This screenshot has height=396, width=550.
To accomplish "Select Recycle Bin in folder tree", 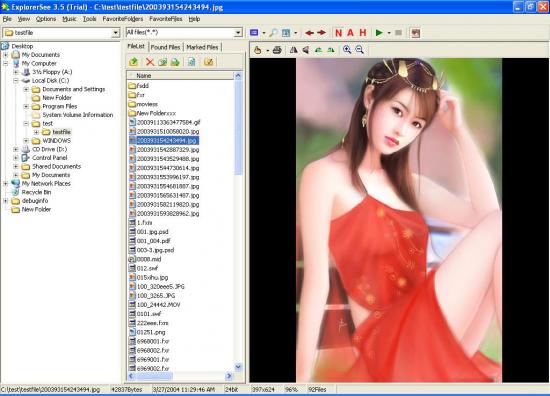I will click(x=36, y=192).
